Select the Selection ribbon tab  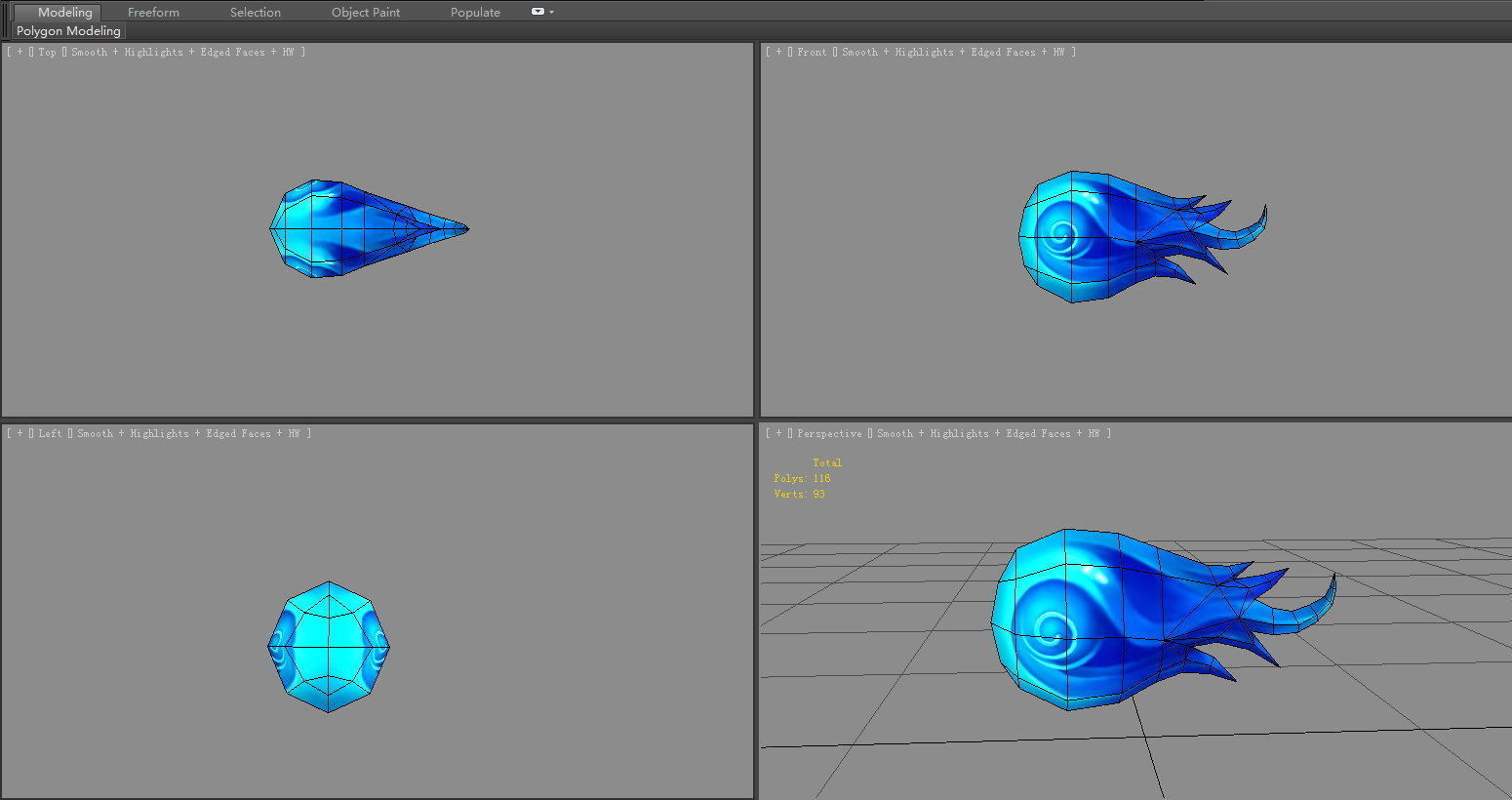tap(256, 12)
